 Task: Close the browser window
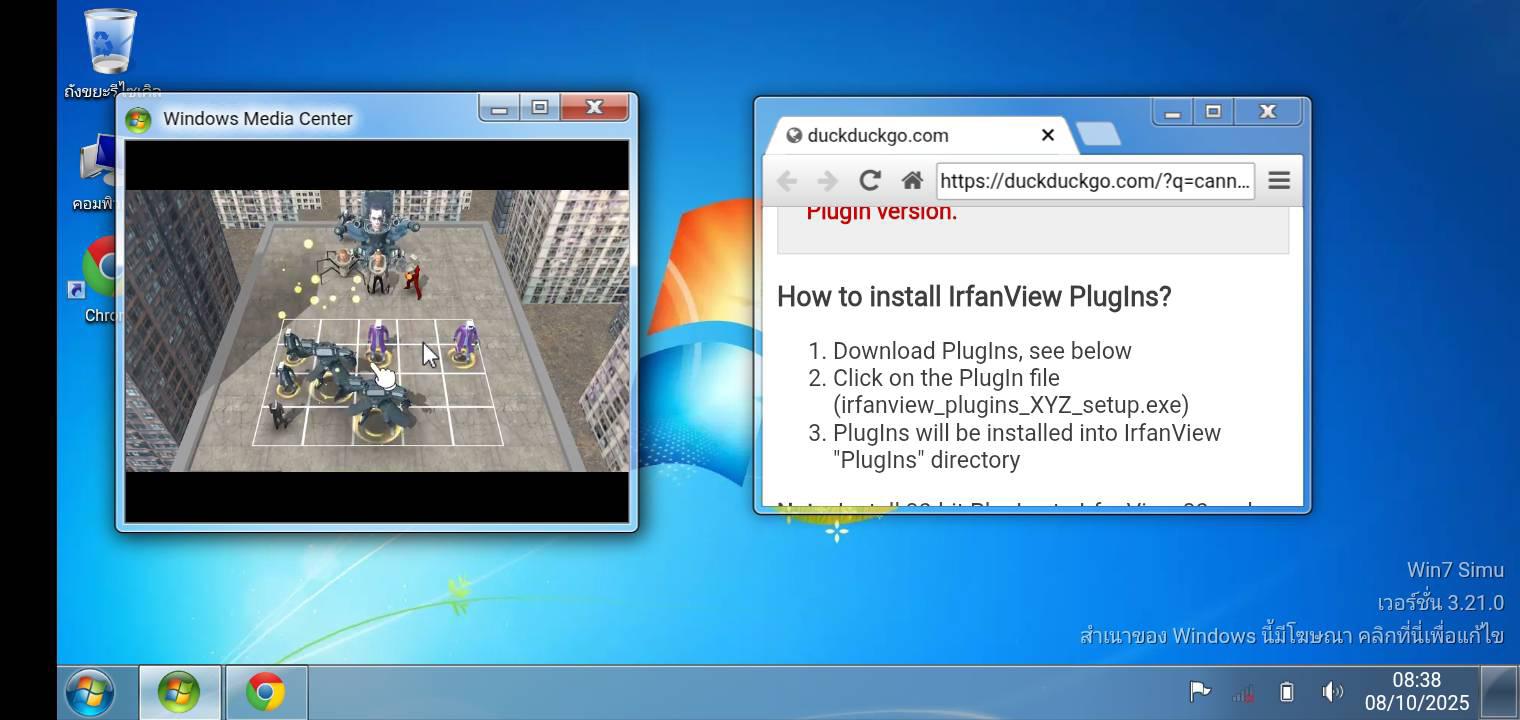1268,112
